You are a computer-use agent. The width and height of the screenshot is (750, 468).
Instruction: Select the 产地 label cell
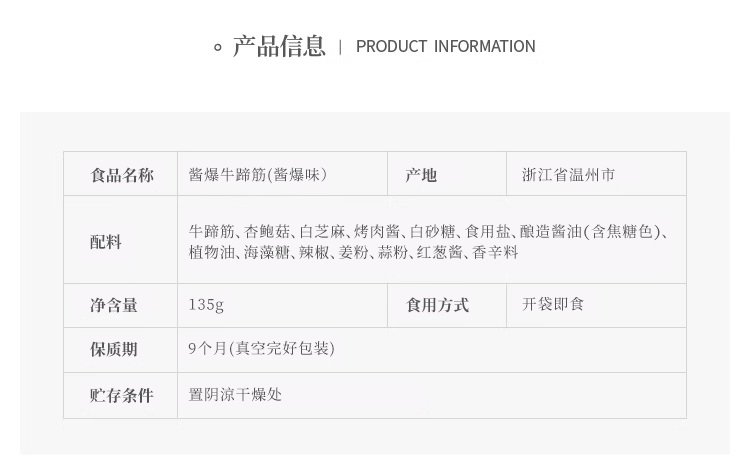click(421, 175)
